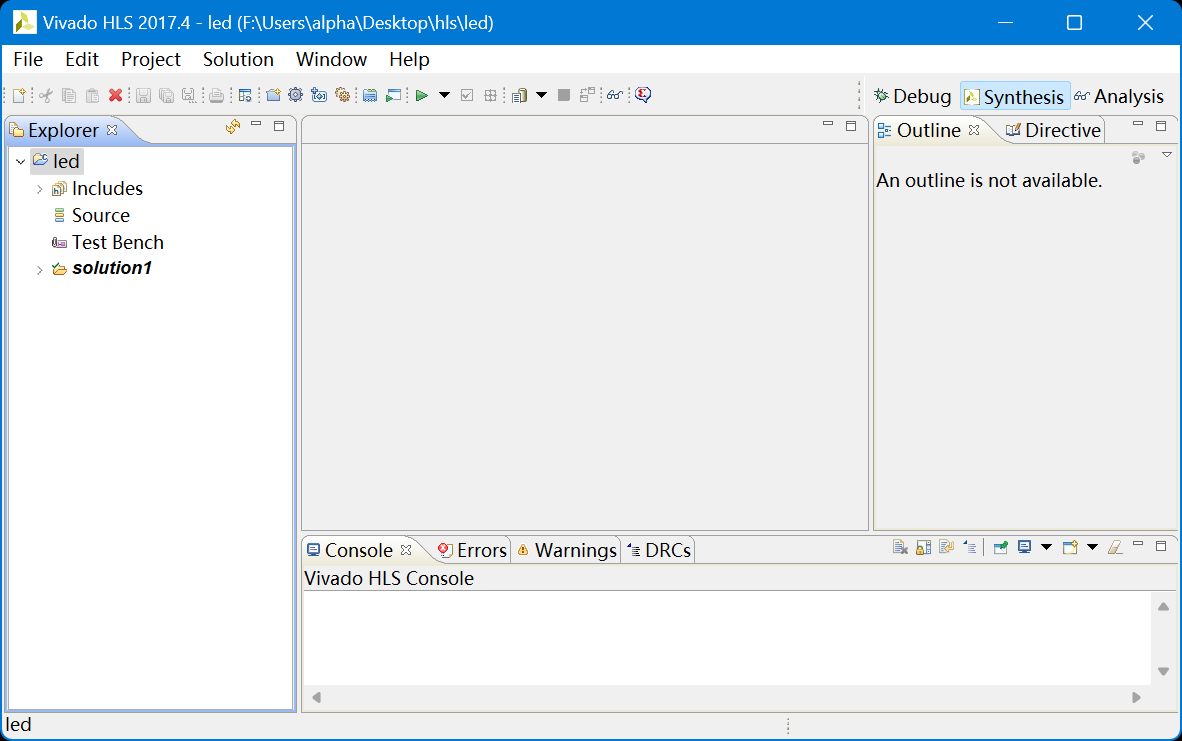Click the New Solution icon
The width and height of the screenshot is (1182, 741).
319,95
